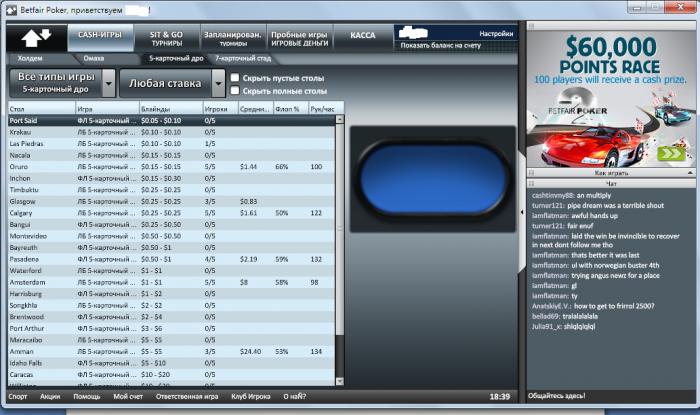The width and height of the screenshot is (700, 415).
Task: Open the КАССА cashier tab
Action: (x=363, y=37)
